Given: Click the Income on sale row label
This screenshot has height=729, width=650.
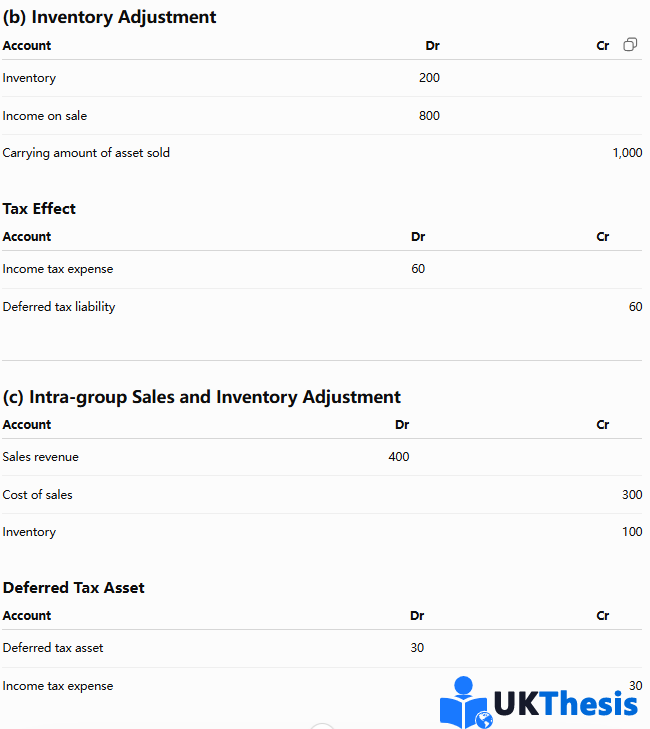Looking at the screenshot, I should [45, 116].
